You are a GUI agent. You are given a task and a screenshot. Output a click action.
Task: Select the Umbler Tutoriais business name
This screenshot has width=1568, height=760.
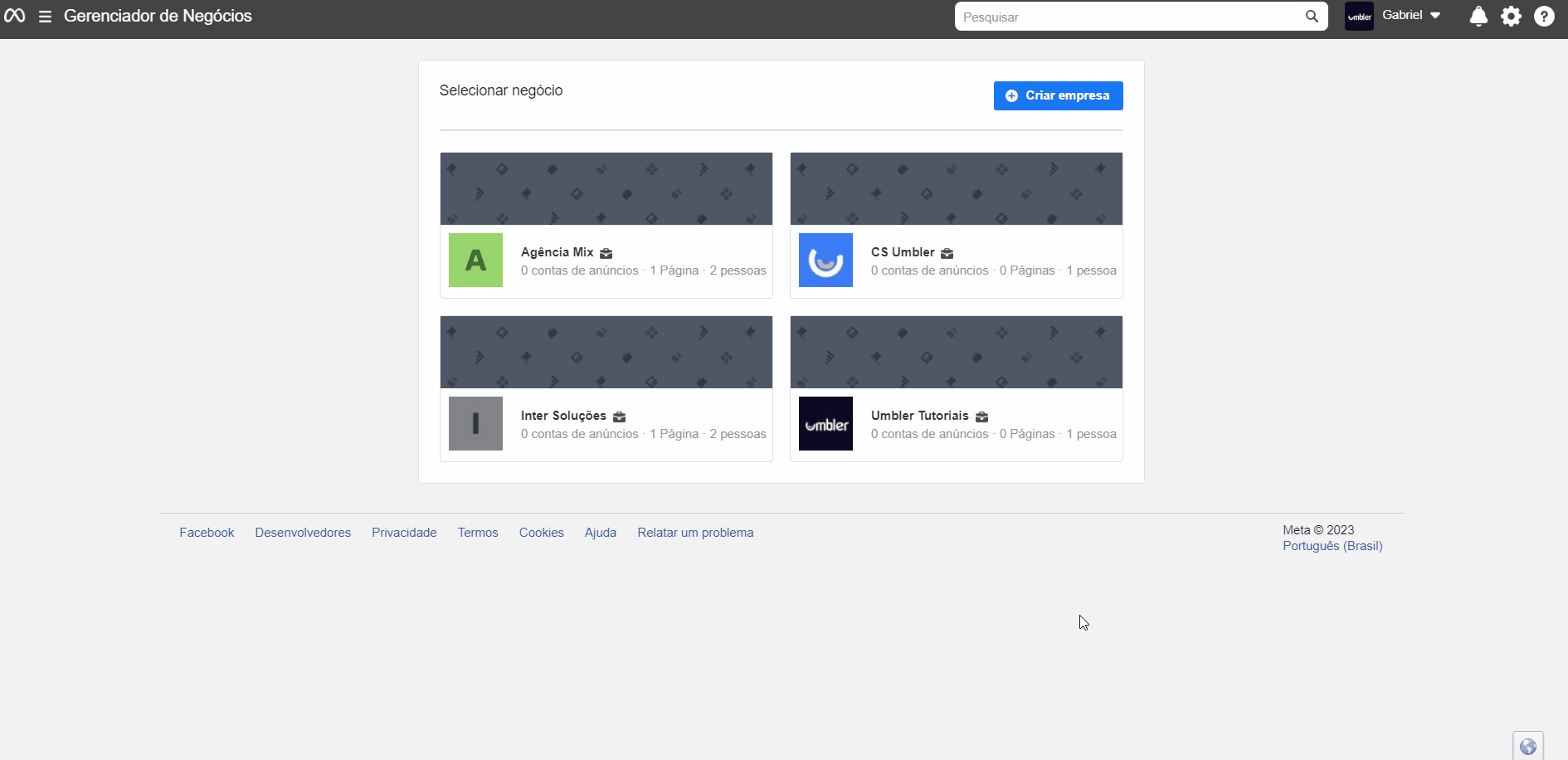coord(919,416)
